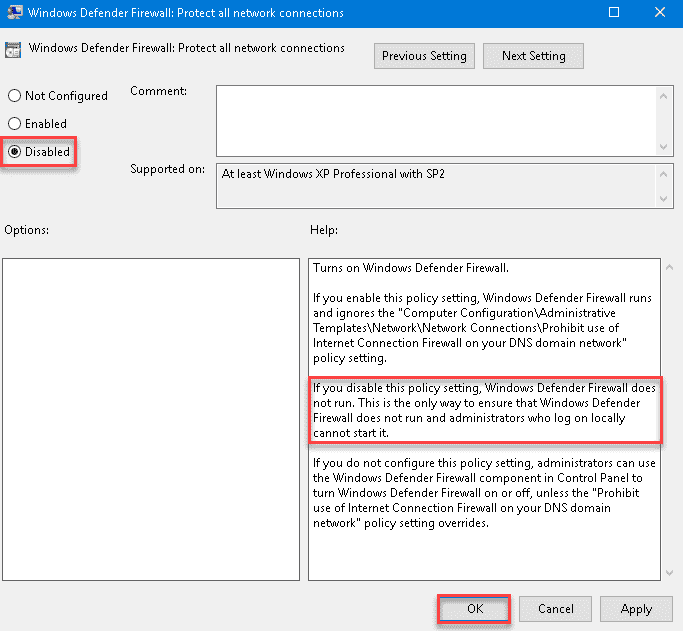Click the "If you enable this policy setting" paragraph
This screenshot has height=631, width=683.
click(482, 328)
